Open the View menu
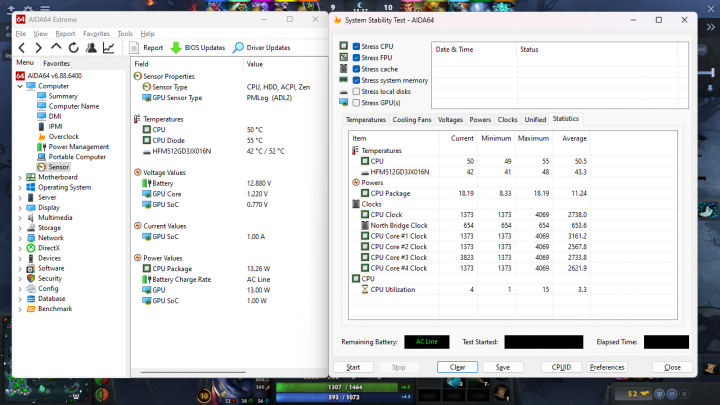This screenshot has width=720, height=405. tap(40, 34)
